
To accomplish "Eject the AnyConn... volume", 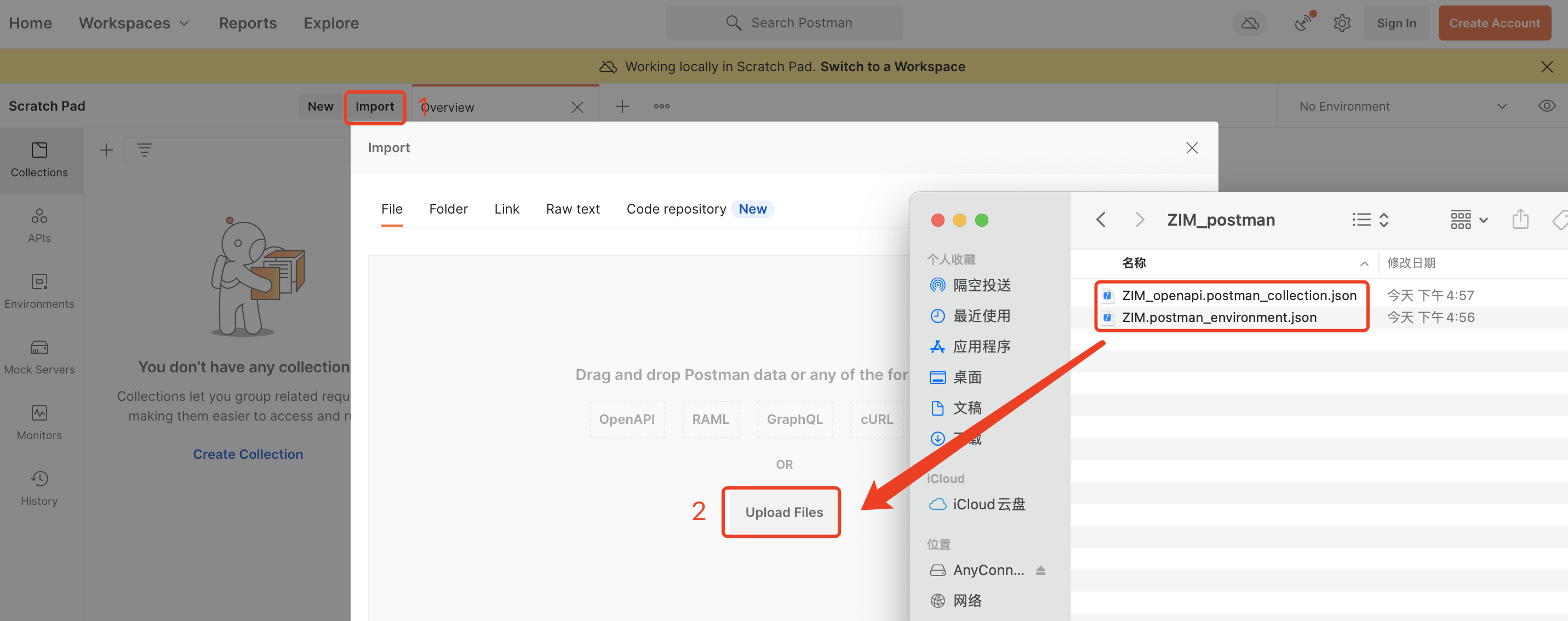I will point(1040,570).
